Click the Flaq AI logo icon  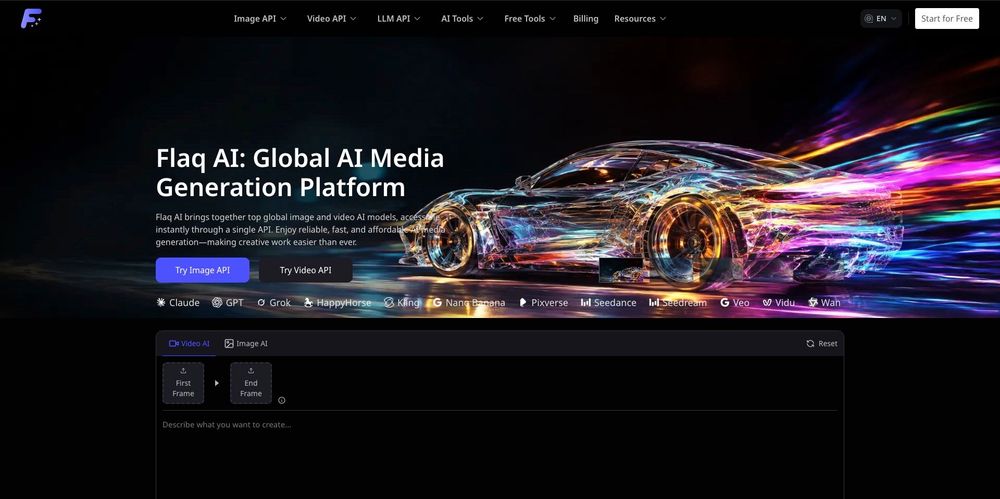31,19
